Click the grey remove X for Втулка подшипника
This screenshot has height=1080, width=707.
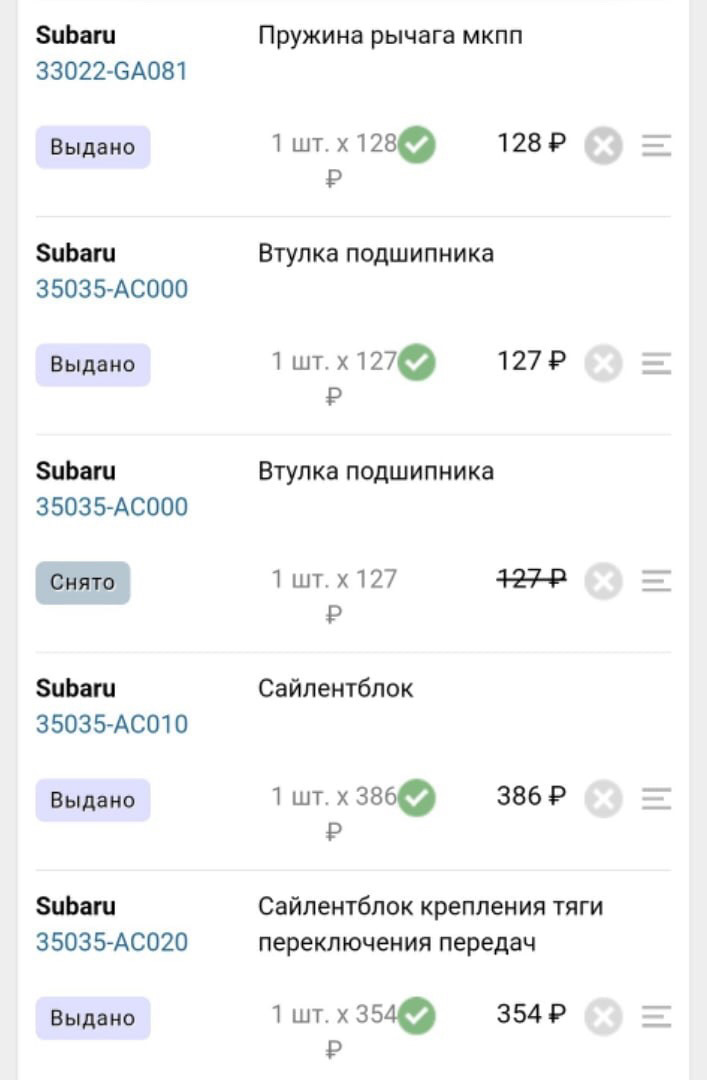click(x=602, y=363)
